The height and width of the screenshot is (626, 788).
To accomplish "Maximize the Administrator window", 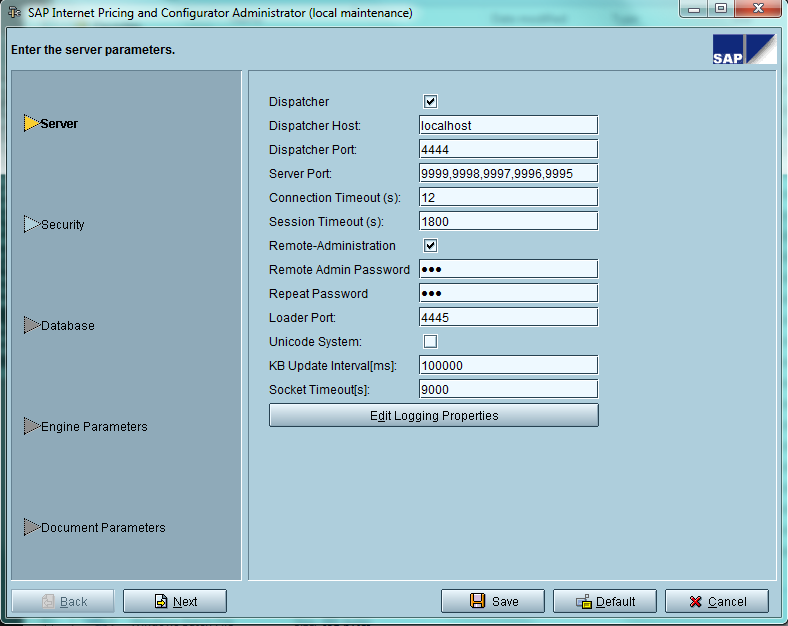I will [x=721, y=9].
